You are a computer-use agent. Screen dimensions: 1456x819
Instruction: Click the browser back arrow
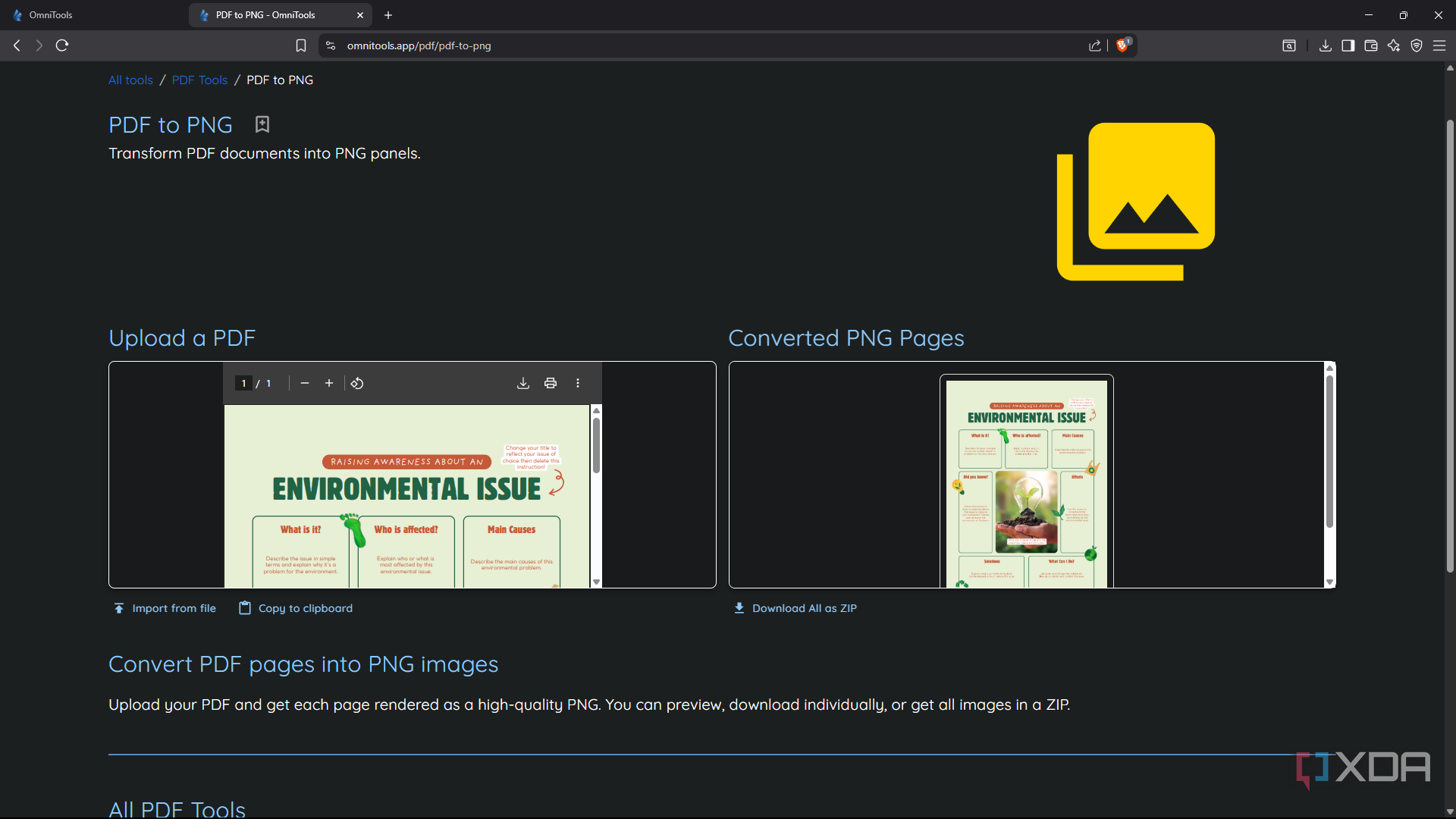pos(17,45)
